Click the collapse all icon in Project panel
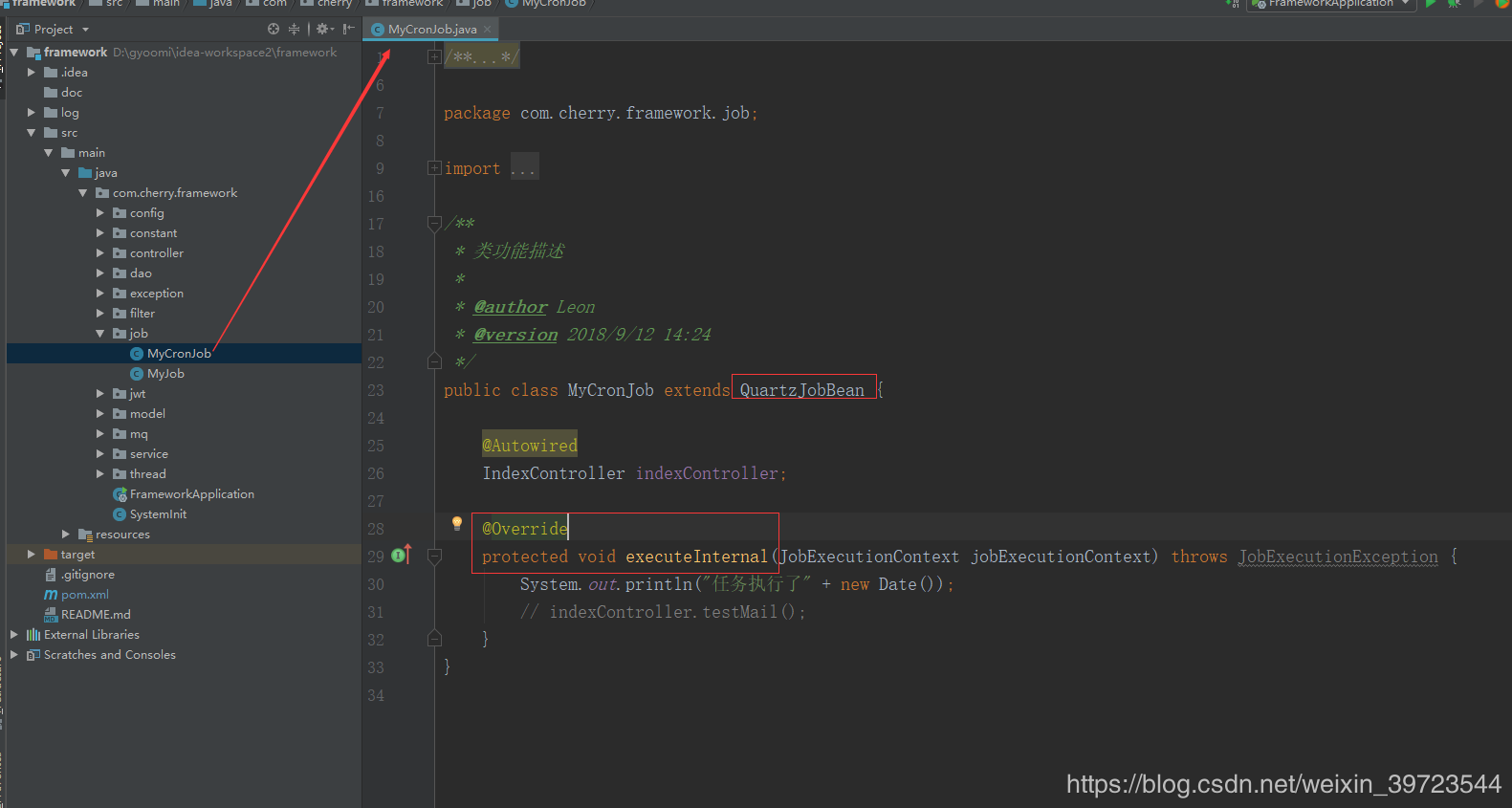The height and width of the screenshot is (808, 1512). (x=294, y=29)
